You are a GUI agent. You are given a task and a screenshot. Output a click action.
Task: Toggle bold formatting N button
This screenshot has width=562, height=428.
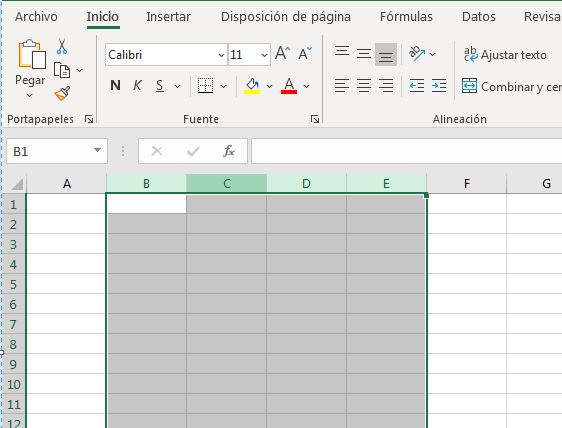(x=115, y=86)
